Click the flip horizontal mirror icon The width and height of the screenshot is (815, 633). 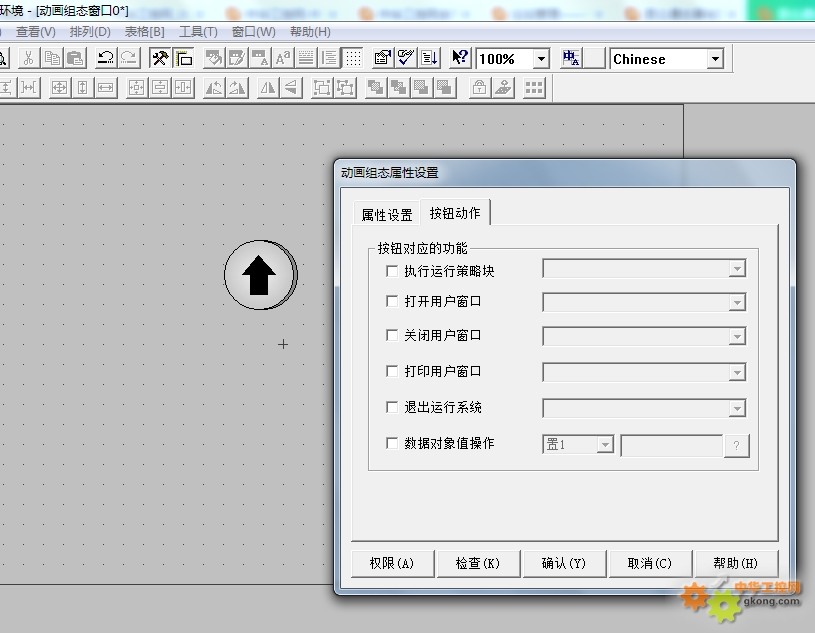pos(268,88)
